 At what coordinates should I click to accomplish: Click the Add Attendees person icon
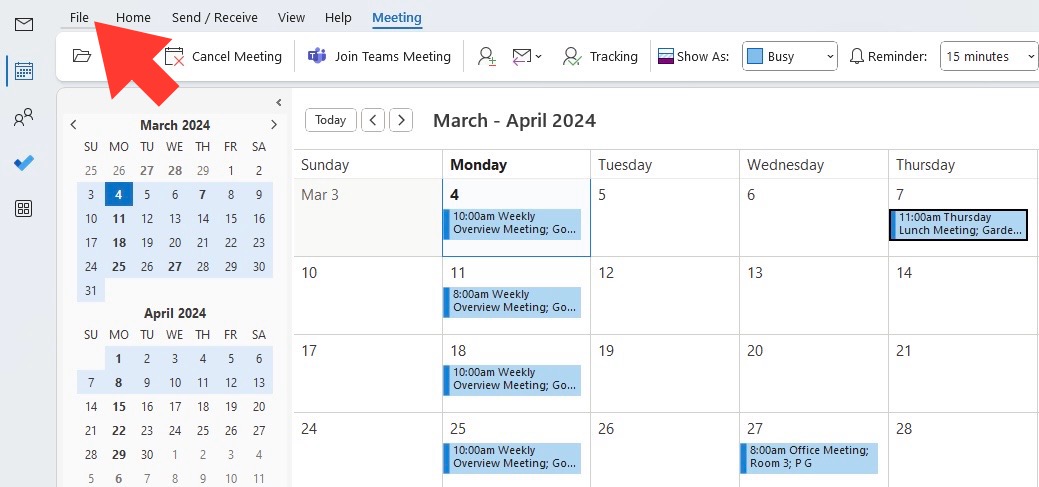pyautogui.click(x=487, y=56)
